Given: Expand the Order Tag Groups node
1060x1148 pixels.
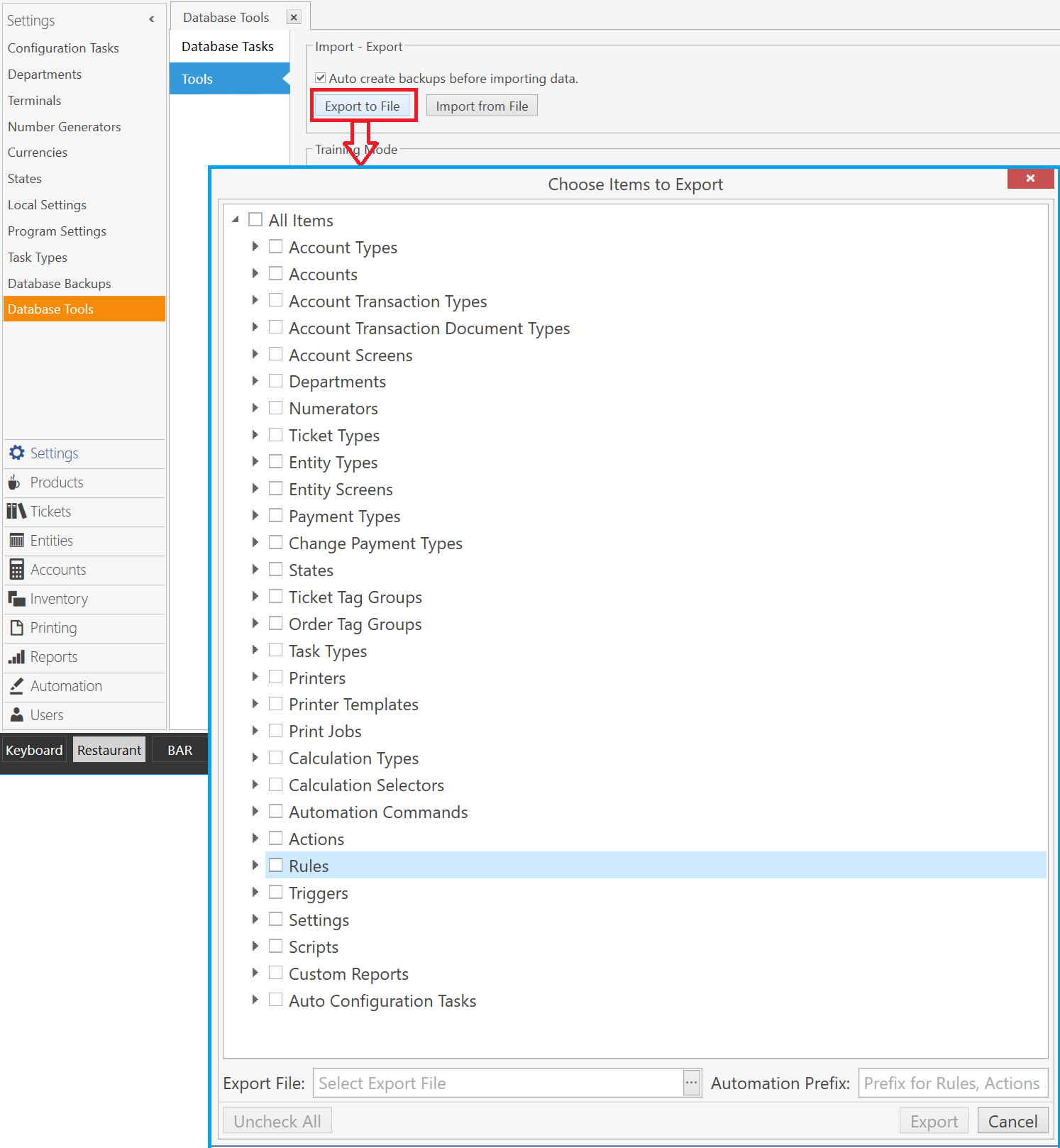Looking at the screenshot, I should pos(255,624).
